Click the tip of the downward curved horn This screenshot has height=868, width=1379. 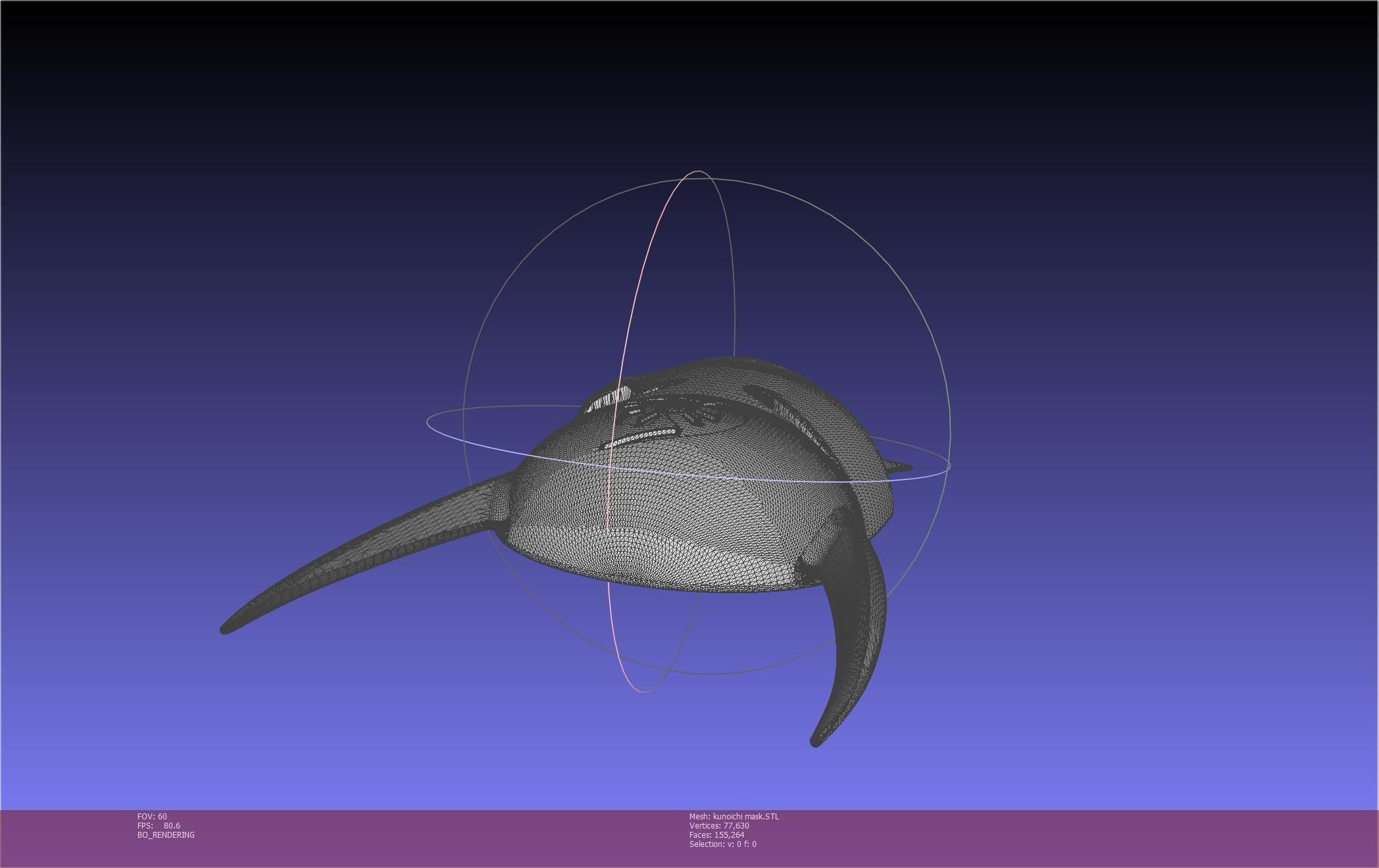tap(815, 742)
